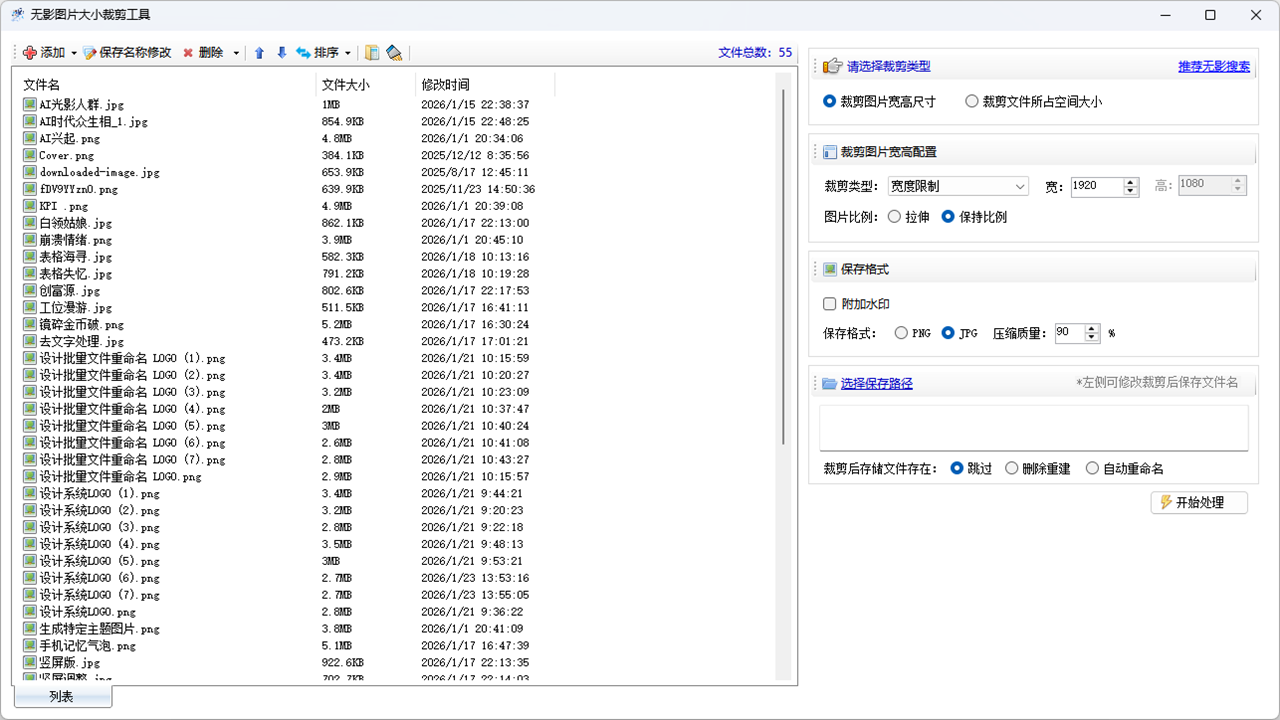Click the 选择保存路径 folder icon
This screenshot has width=1280, height=720.
click(x=829, y=383)
